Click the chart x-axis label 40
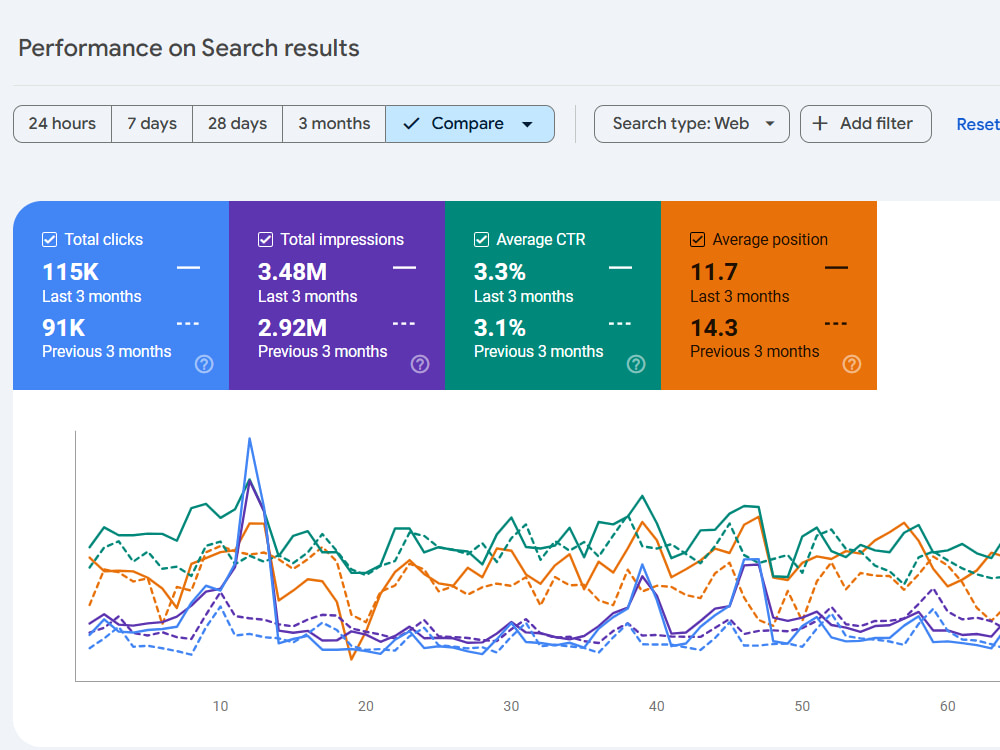Viewport: 1000px width, 750px height. pyautogui.click(x=656, y=706)
